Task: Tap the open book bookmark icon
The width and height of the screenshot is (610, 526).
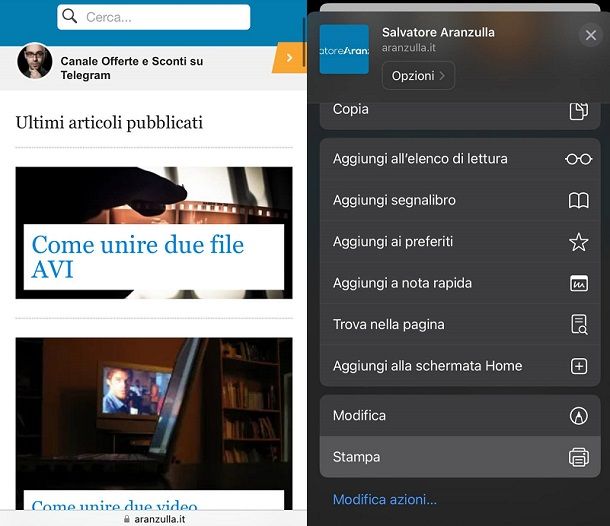Action: click(x=579, y=200)
